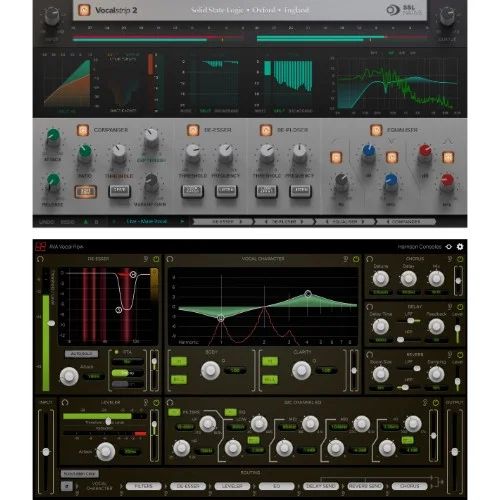The image size is (500, 500).
Task: Solo the Leveler module headphone icon
Action: [65, 403]
